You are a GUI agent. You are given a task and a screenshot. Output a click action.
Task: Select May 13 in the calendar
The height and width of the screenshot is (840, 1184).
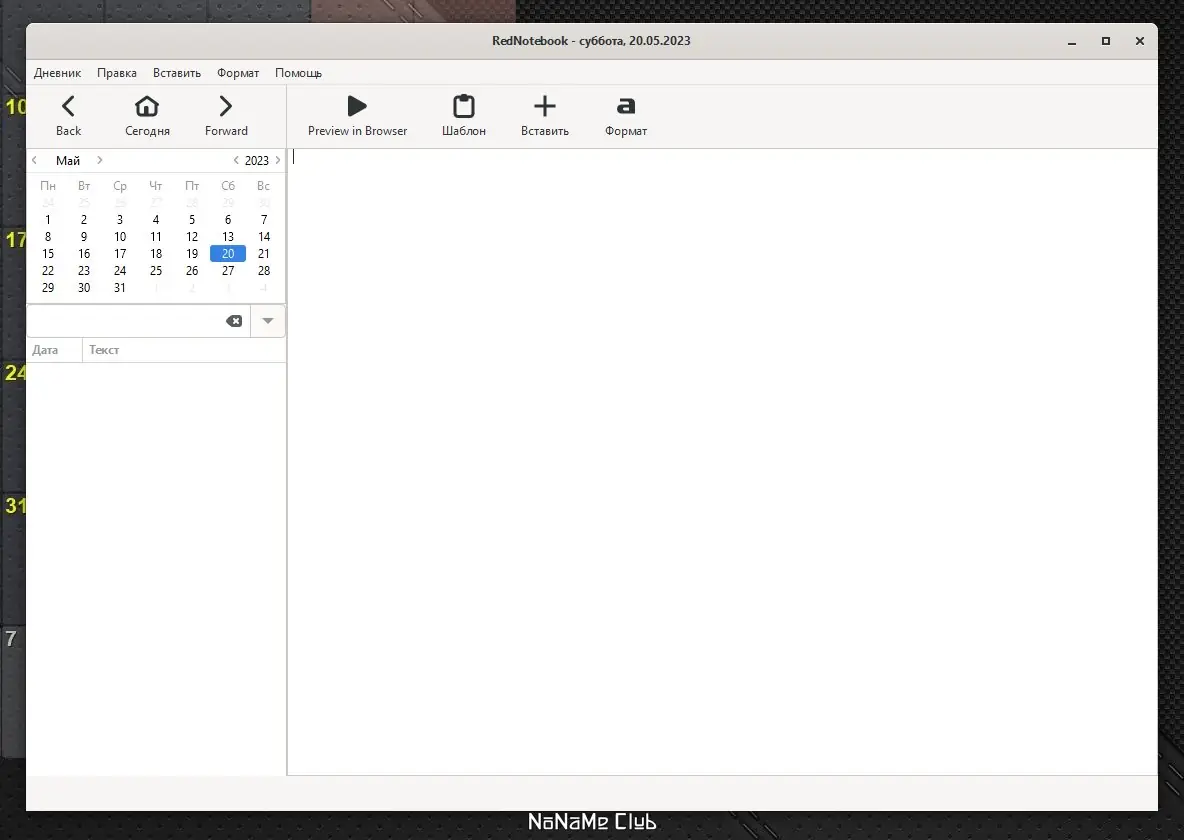point(228,237)
